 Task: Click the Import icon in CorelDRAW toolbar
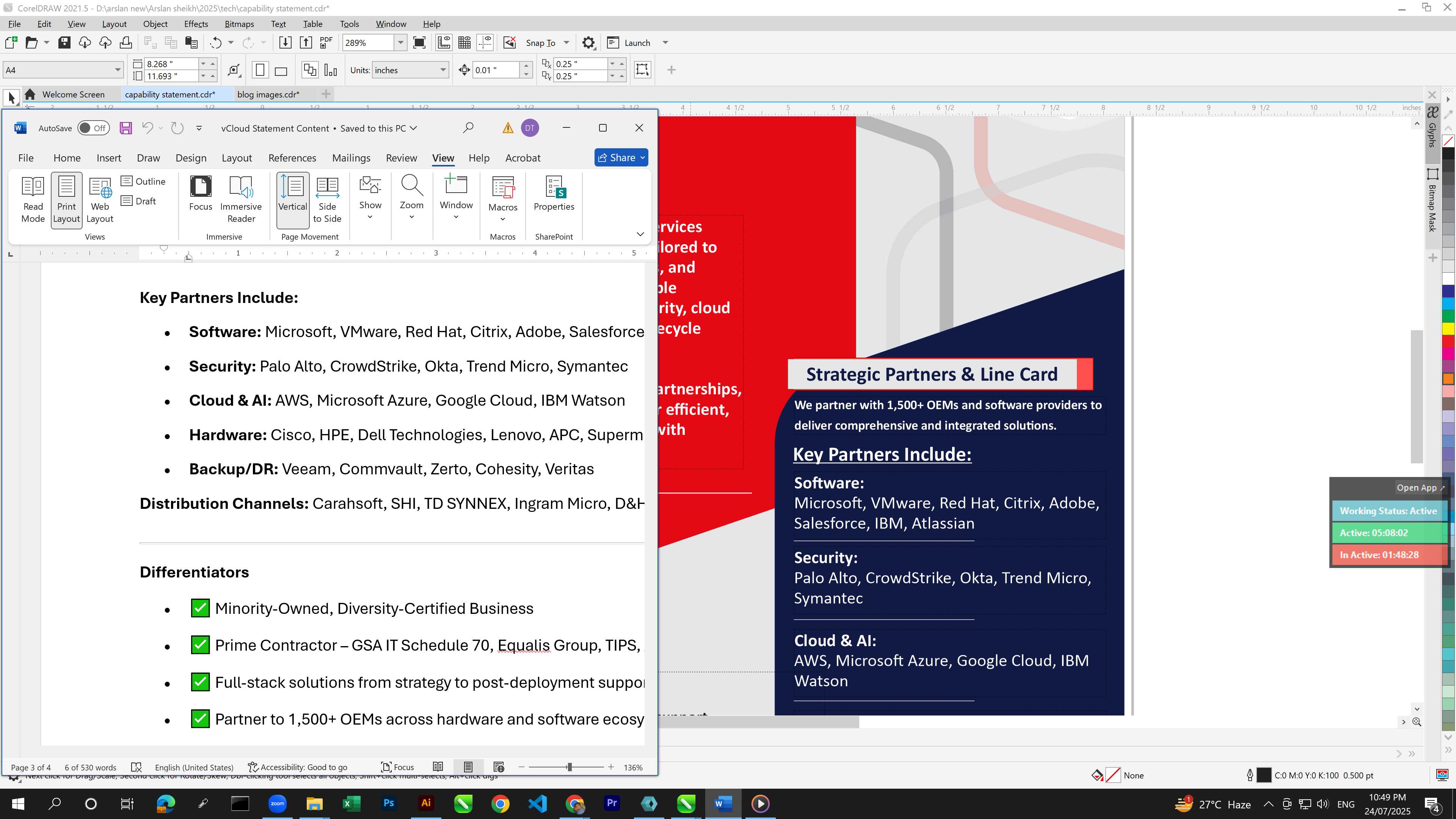(x=286, y=42)
